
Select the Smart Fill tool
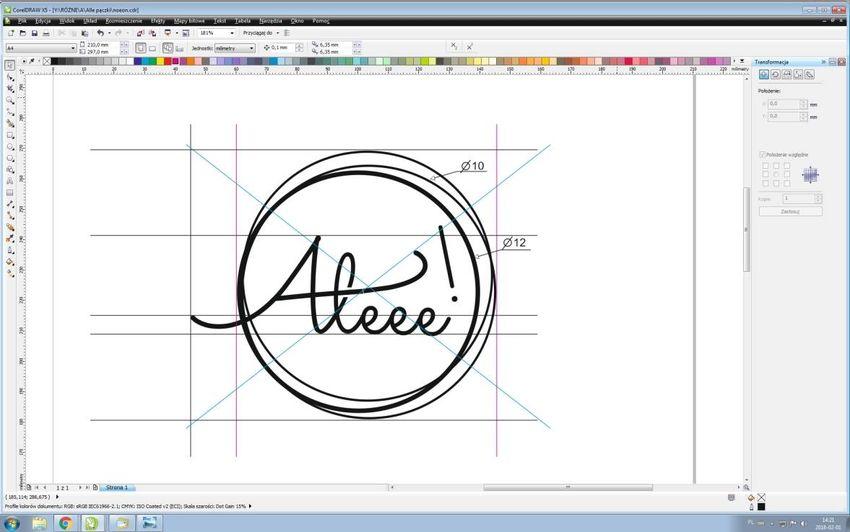coord(10,124)
